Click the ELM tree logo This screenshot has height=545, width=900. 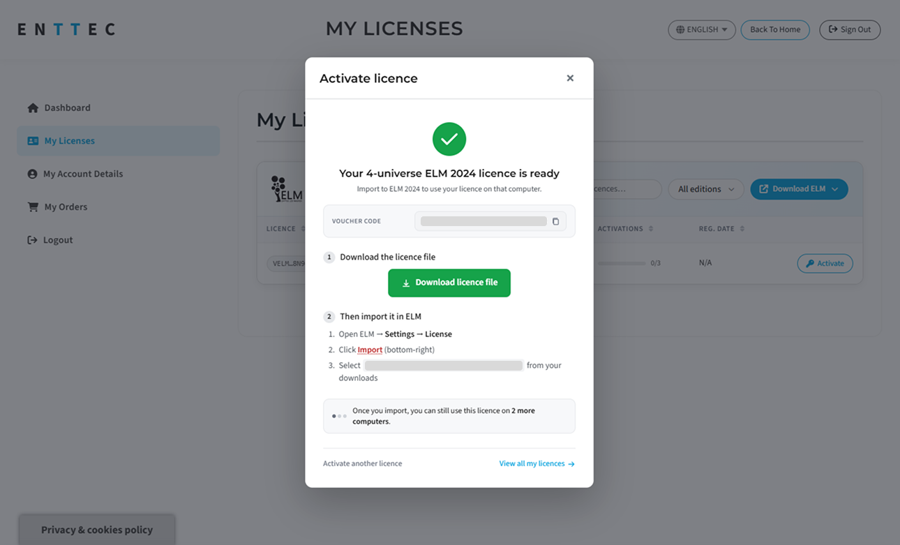286,189
